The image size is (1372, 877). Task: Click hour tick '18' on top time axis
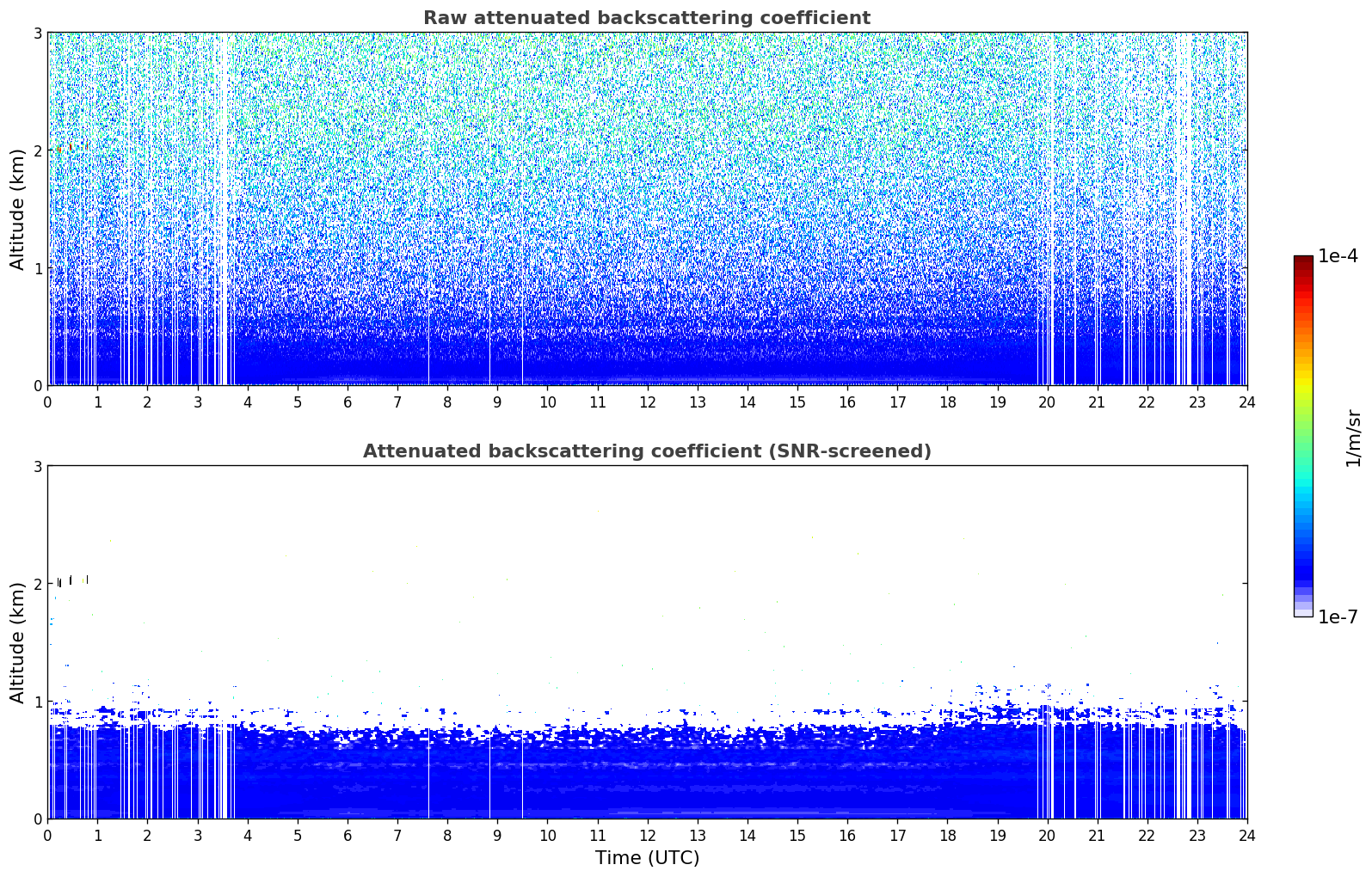point(947,402)
